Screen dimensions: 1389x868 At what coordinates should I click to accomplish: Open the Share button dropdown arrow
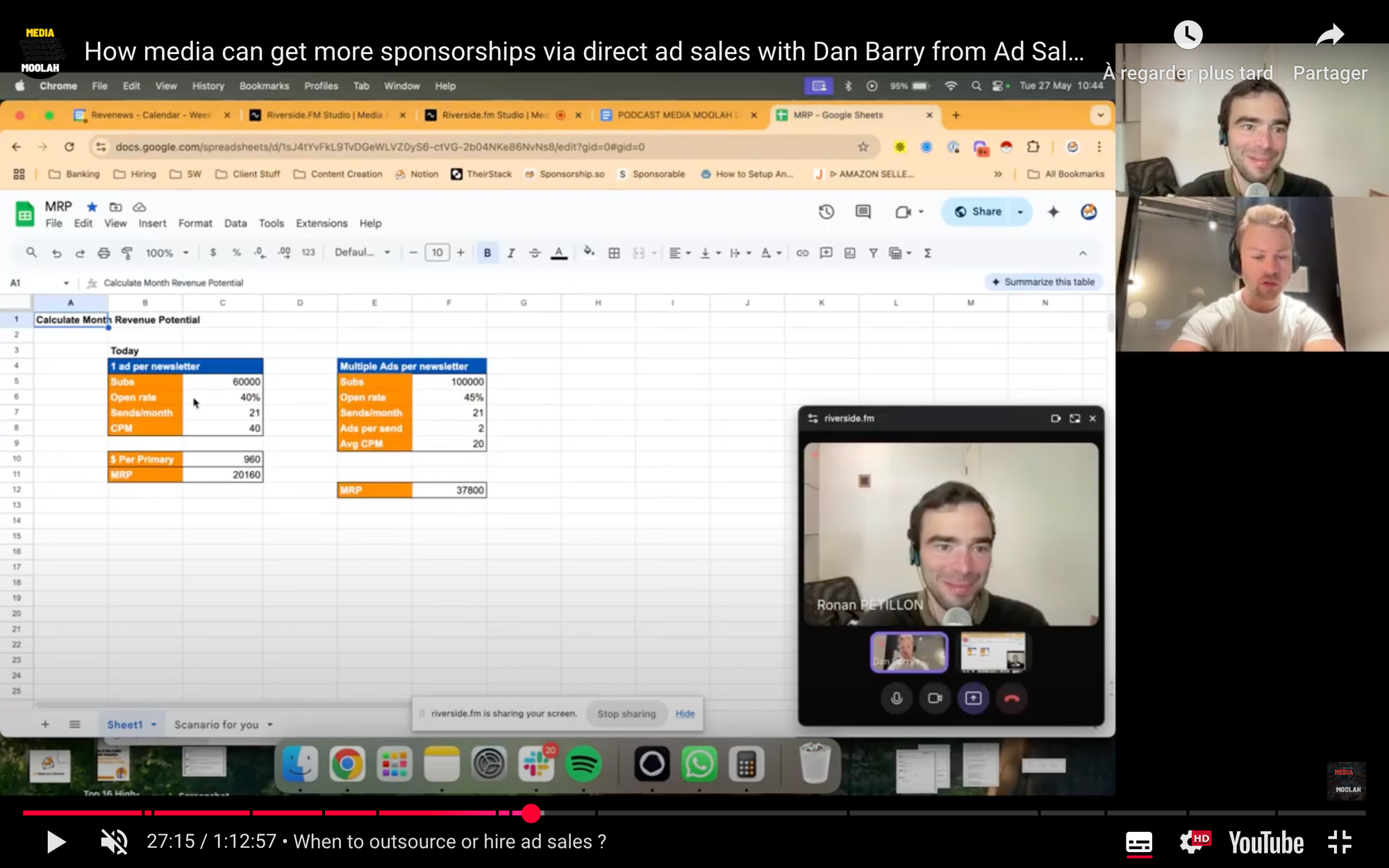[x=1020, y=212]
